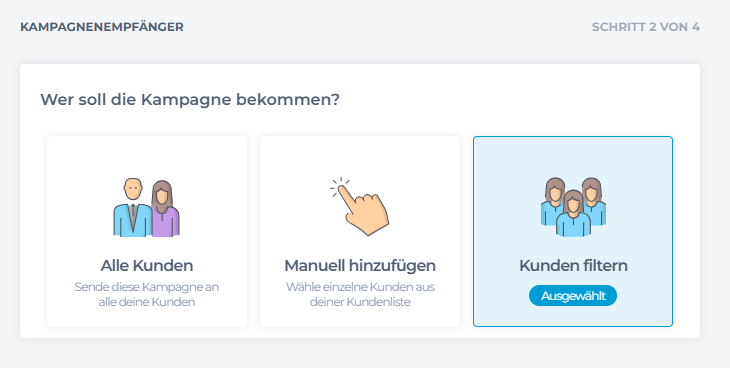The image size is (730, 368).
Task: Select the Alle Kunden heading
Action: pyautogui.click(x=147, y=266)
